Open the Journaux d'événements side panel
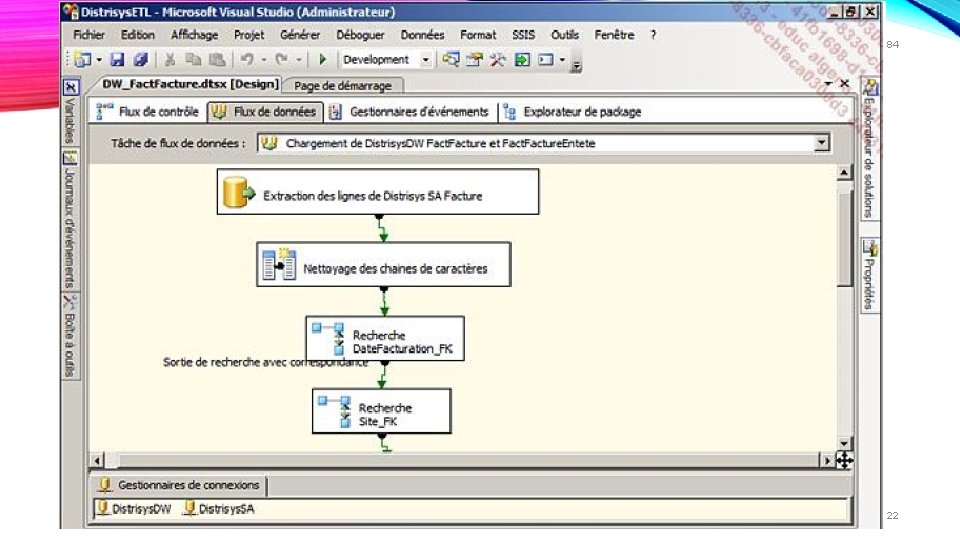This screenshot has height=540, width=960. click(x=70, y=220)
